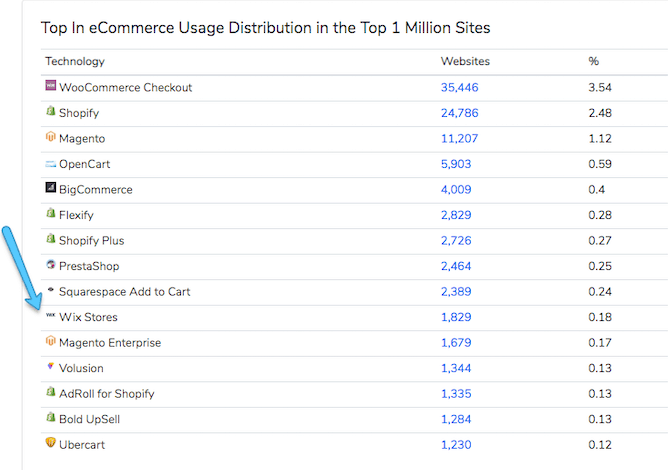Click the 0.28 percentage value

pyautogui.click(x=600, y=215)
